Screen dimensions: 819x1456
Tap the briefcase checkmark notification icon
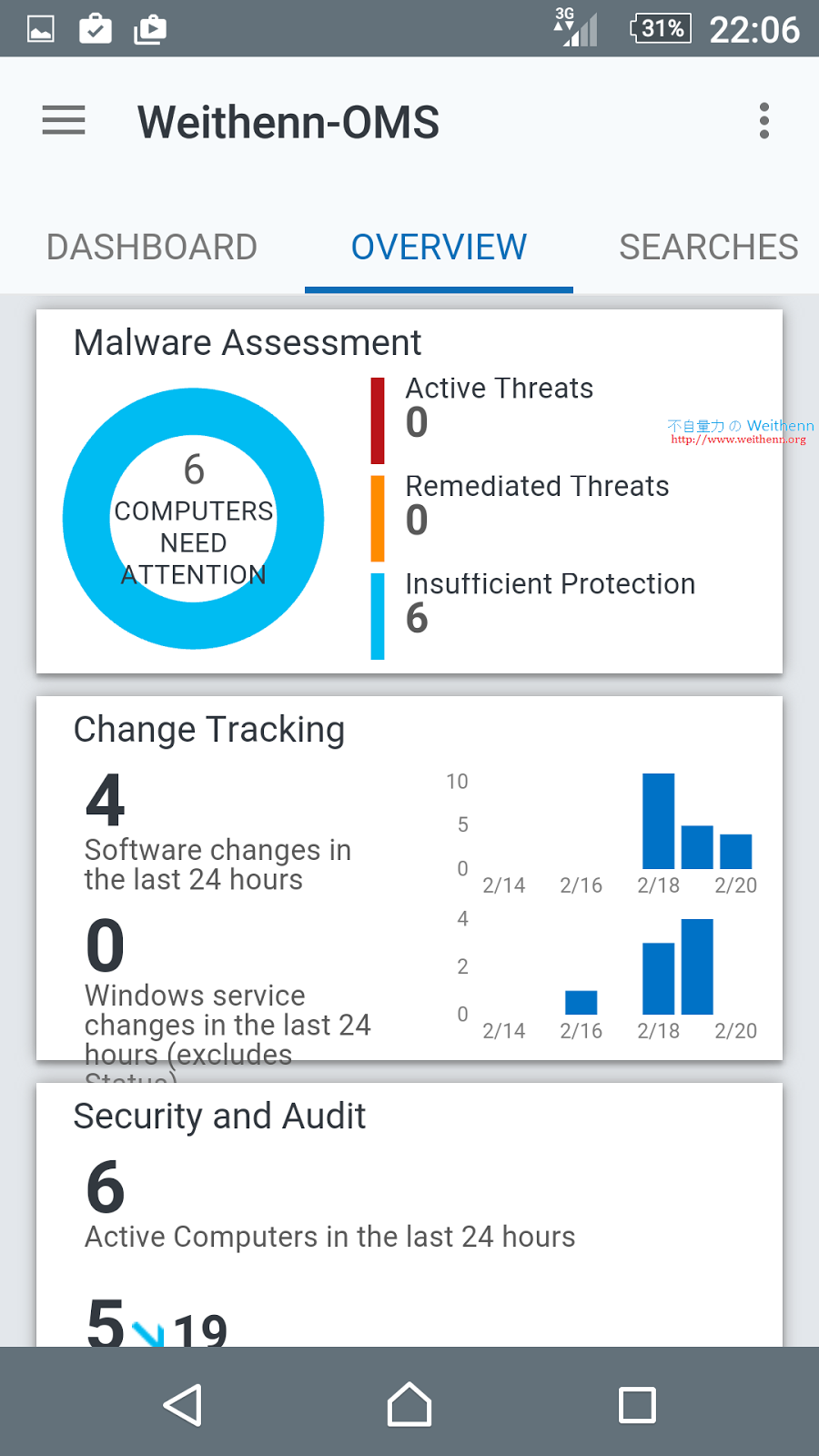click(x=96, y=29)
